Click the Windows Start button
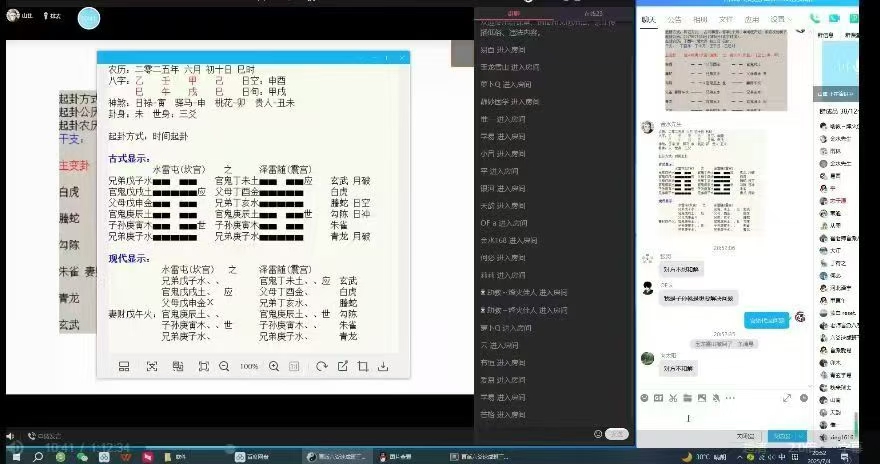The width and height of the screenshot is (880, 464). pos(12,456)
